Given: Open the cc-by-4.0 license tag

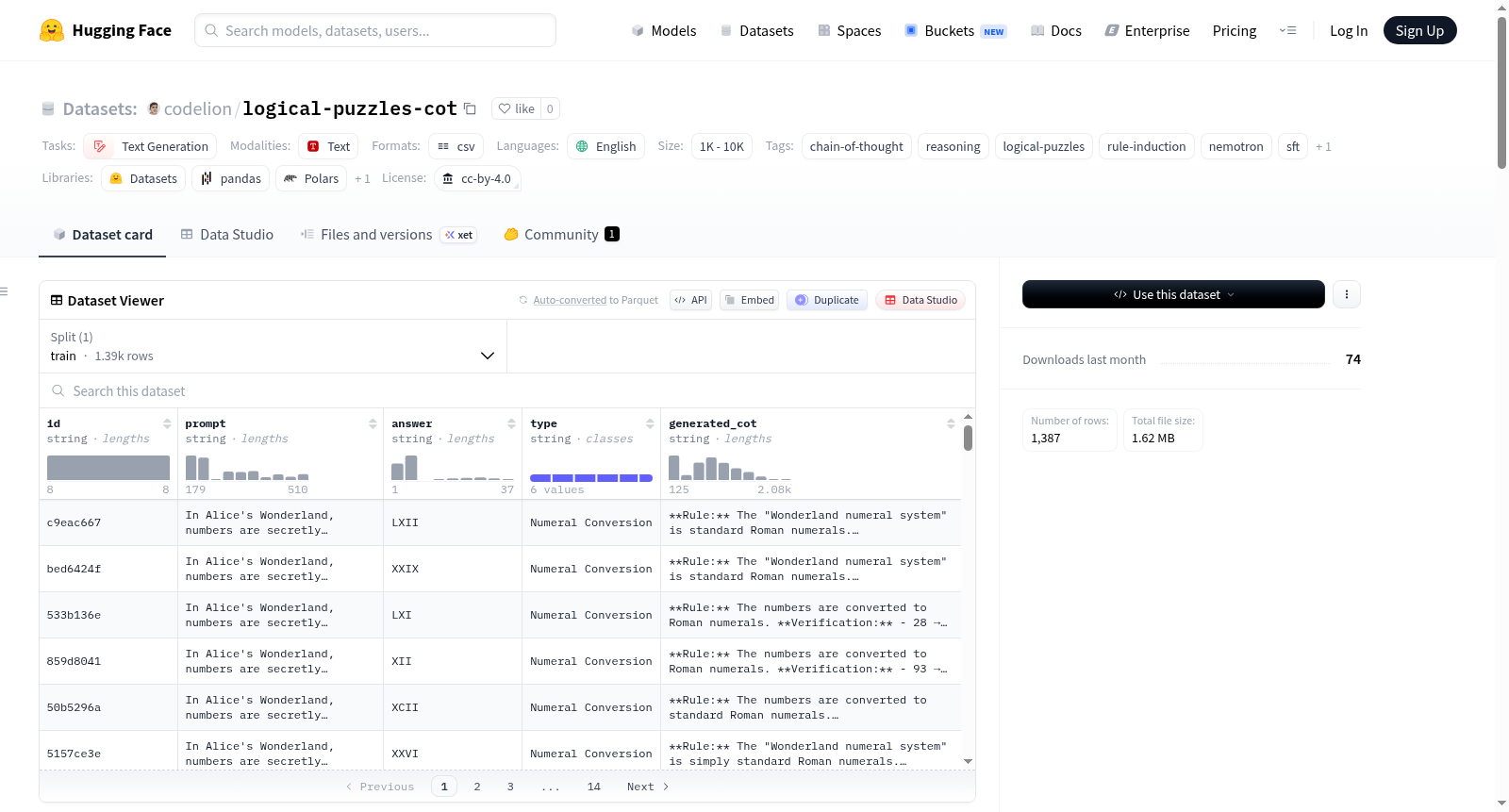Looking at the screenshot, I should [477, 178].
